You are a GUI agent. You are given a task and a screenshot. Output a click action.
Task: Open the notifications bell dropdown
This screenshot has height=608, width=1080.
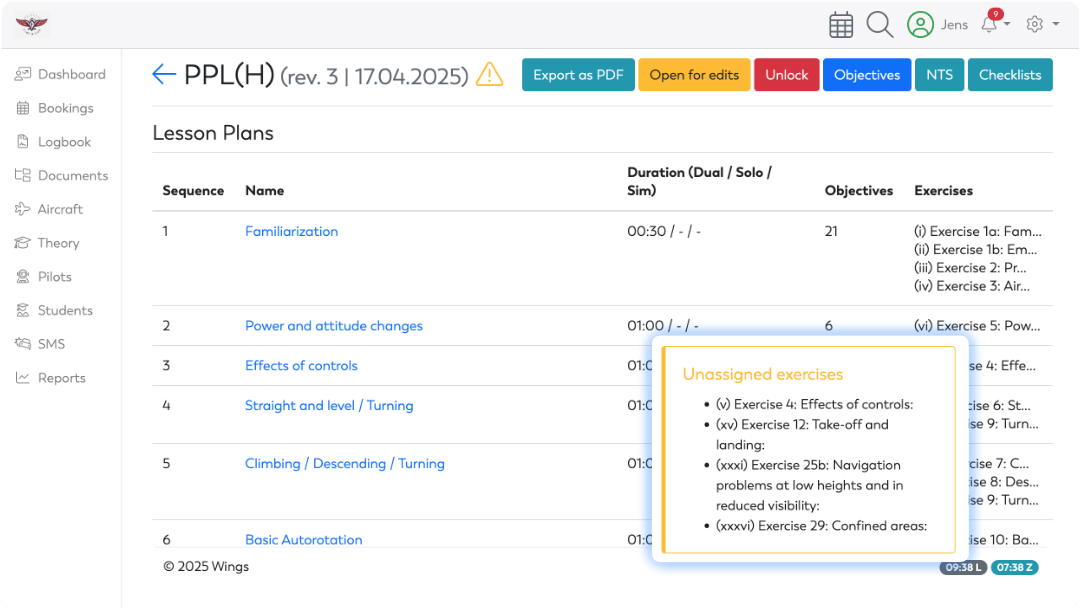991,24
